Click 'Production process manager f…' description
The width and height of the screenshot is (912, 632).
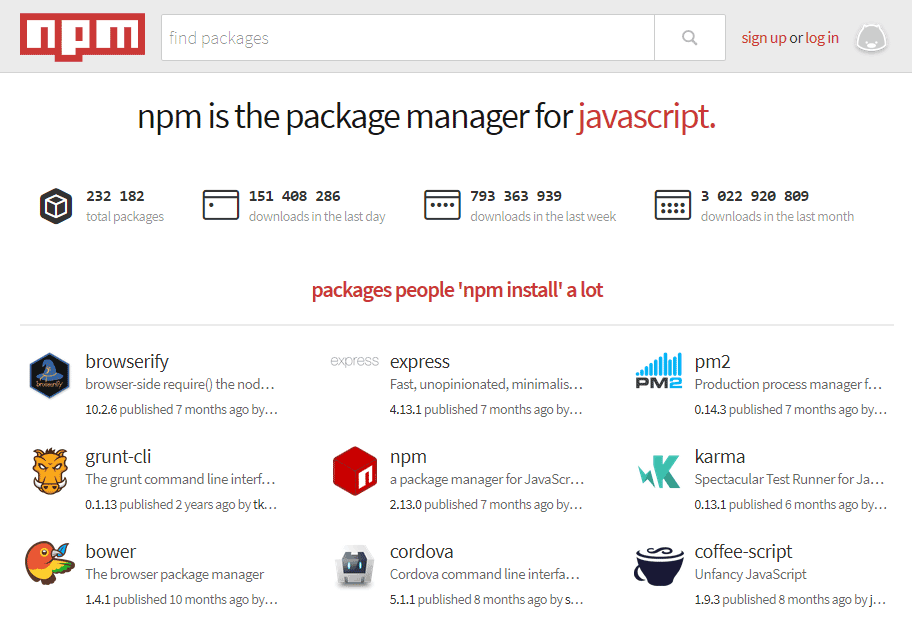(x=788, y=384)
